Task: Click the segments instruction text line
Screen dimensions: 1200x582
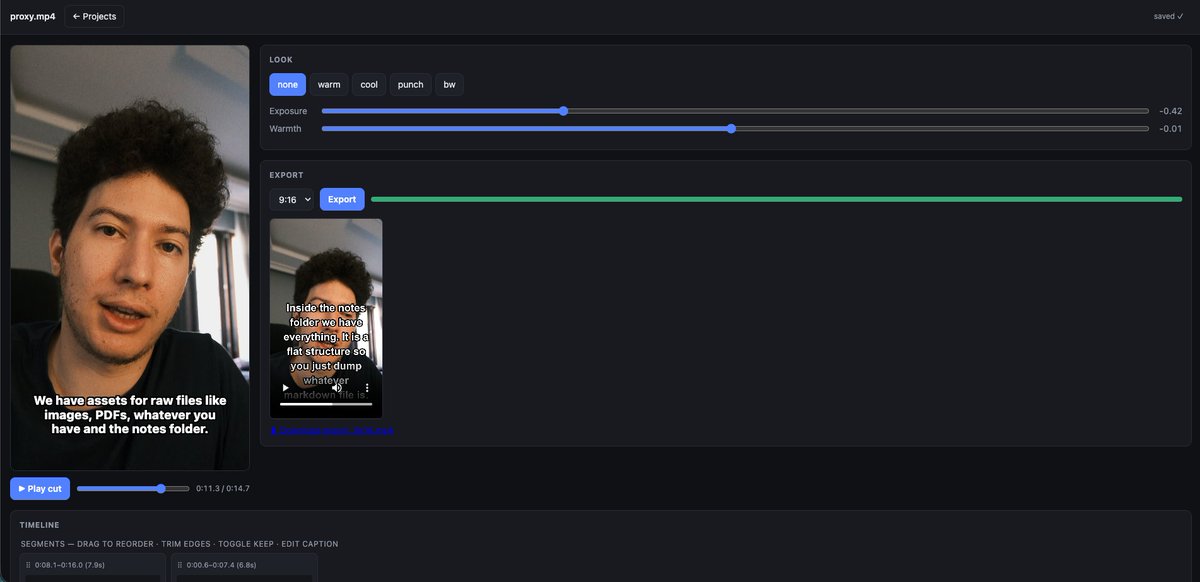Action: point(179,544)
